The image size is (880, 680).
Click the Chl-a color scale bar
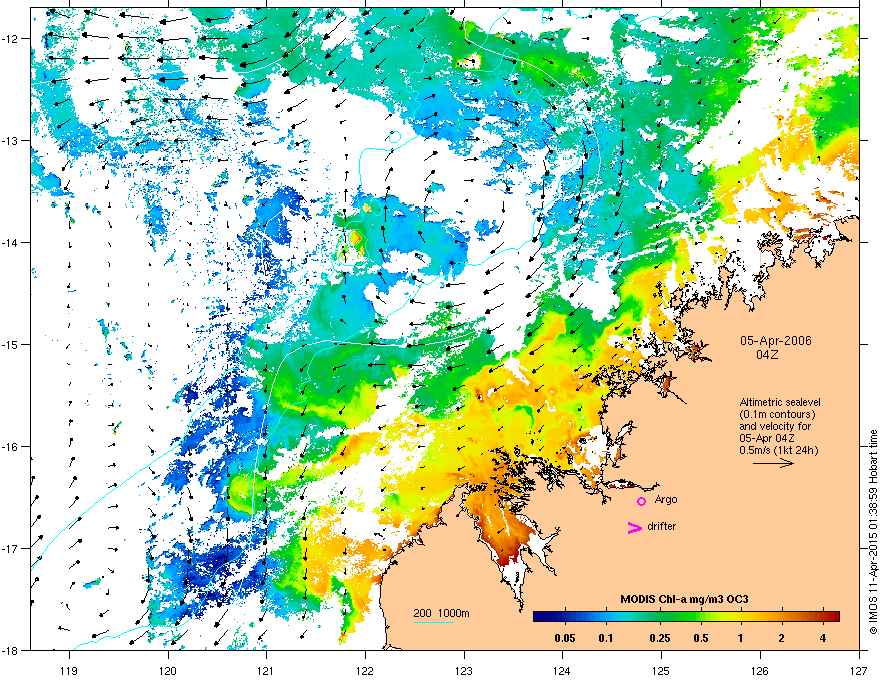[x=686, y=616]
